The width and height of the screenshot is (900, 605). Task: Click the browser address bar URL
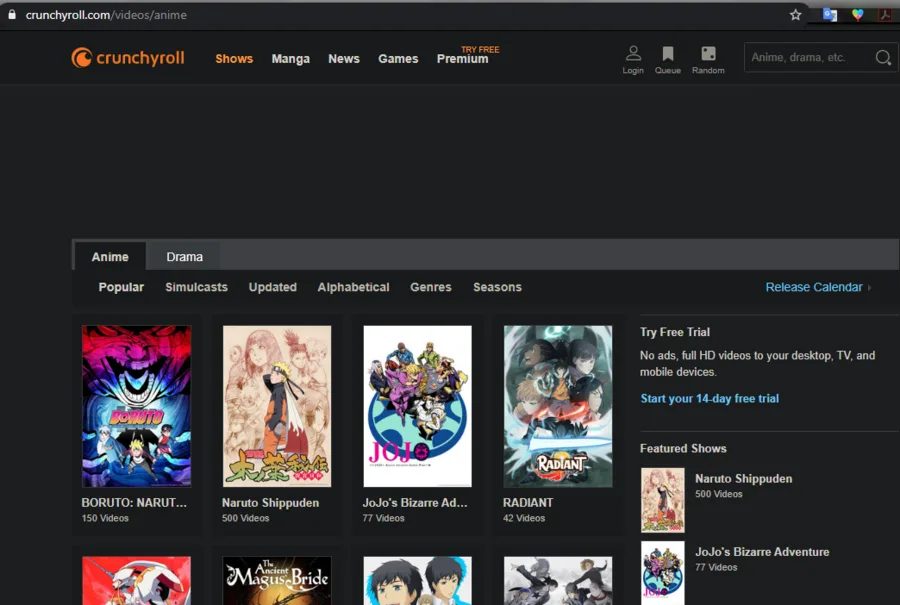(106, 15)
